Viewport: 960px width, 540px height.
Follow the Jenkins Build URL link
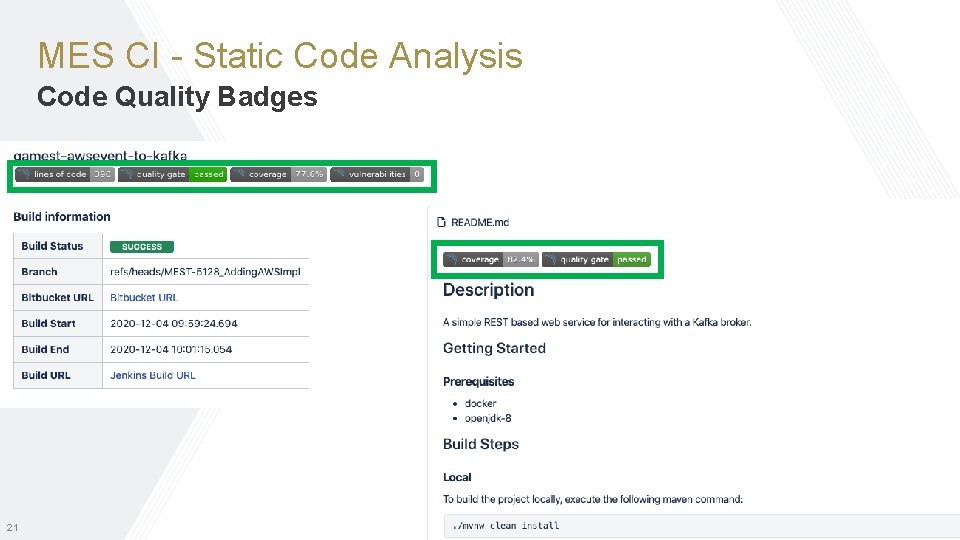[x=153, y=375]
